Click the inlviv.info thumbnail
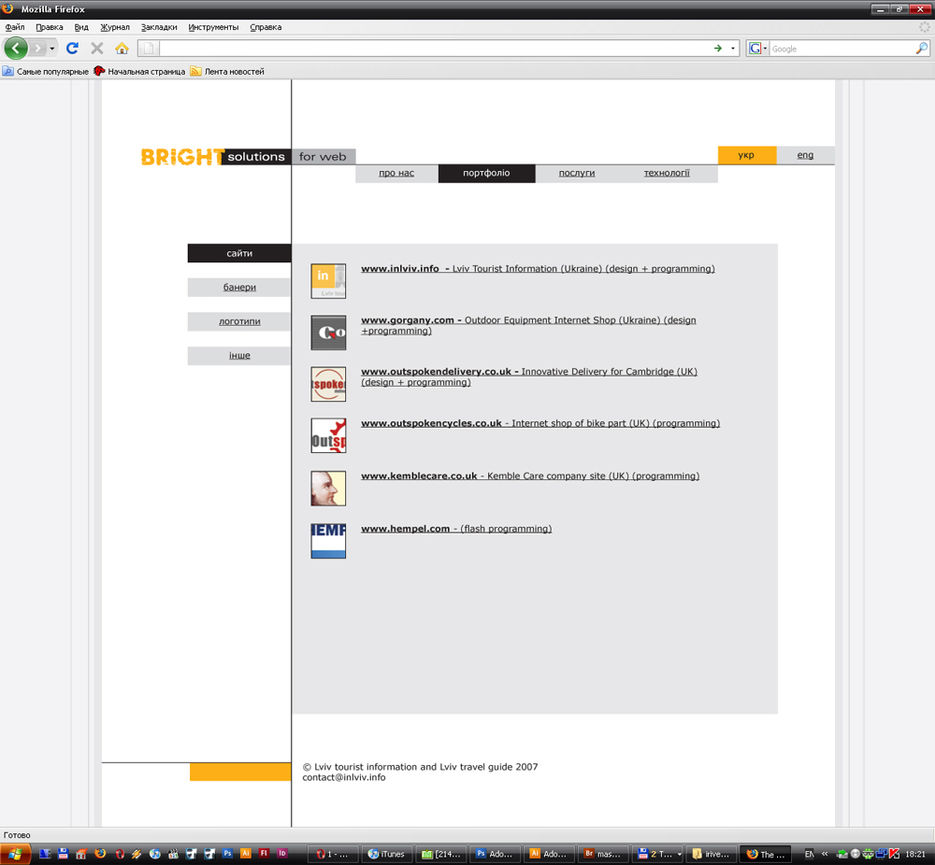 pos(328,281)
